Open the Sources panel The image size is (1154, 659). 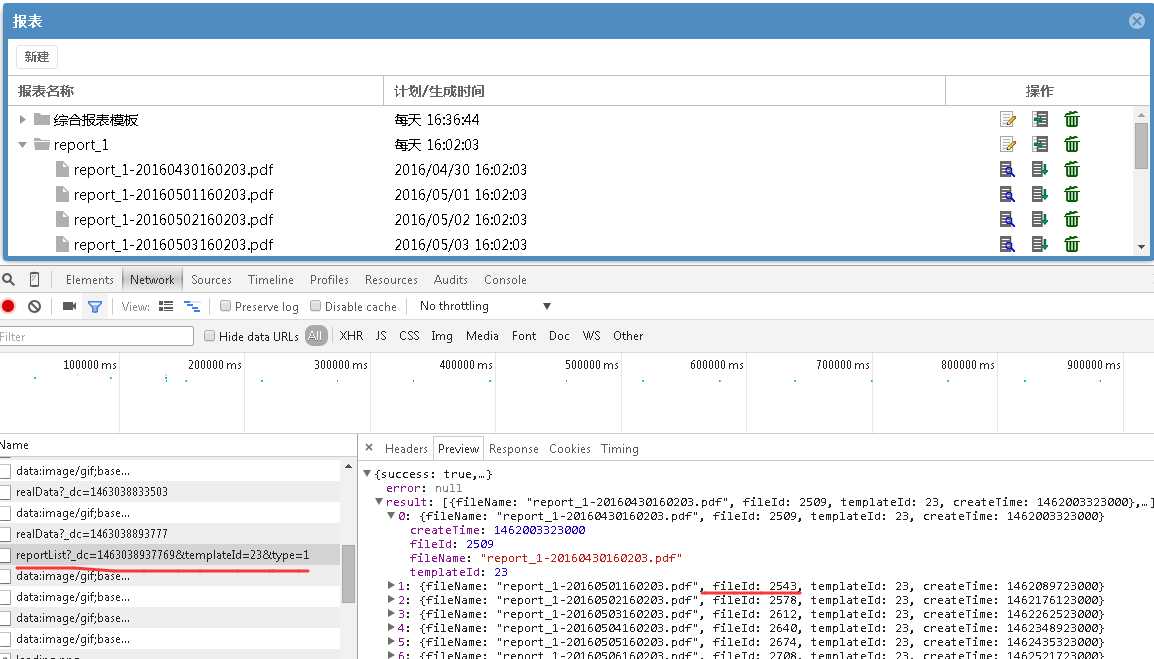(211, 280)
